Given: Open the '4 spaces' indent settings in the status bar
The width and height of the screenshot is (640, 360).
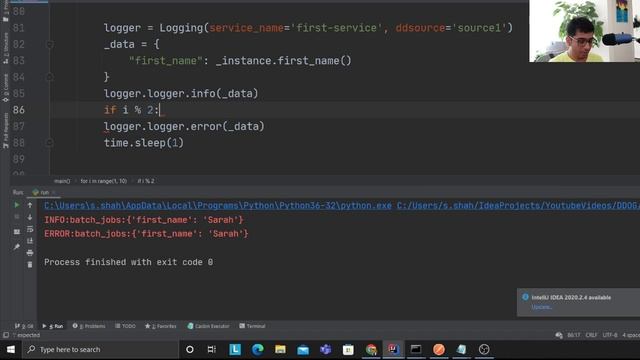Looking at the screenshot, I should coord(631,335).
